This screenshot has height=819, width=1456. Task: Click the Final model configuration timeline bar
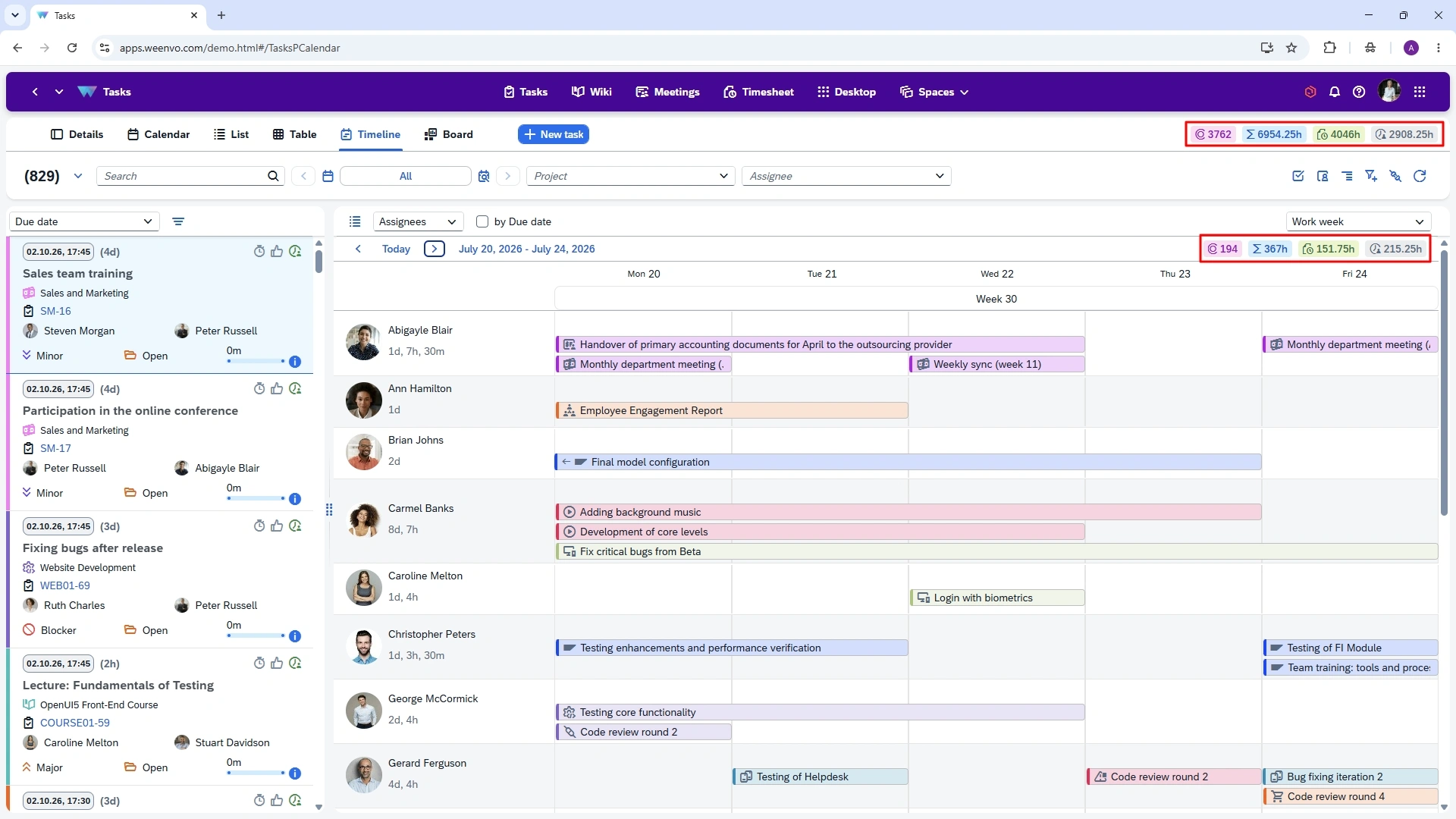point(908,462)
